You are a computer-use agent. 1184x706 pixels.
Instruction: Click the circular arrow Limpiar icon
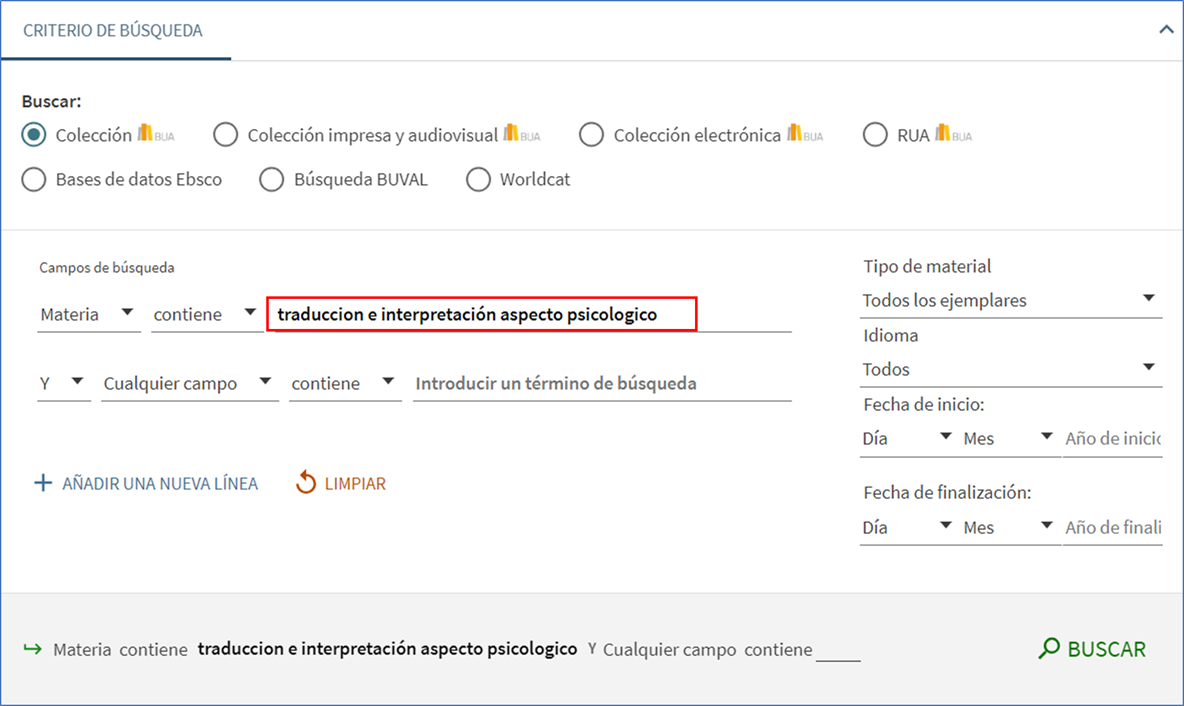pyautogui.click(x=305, y=484)
